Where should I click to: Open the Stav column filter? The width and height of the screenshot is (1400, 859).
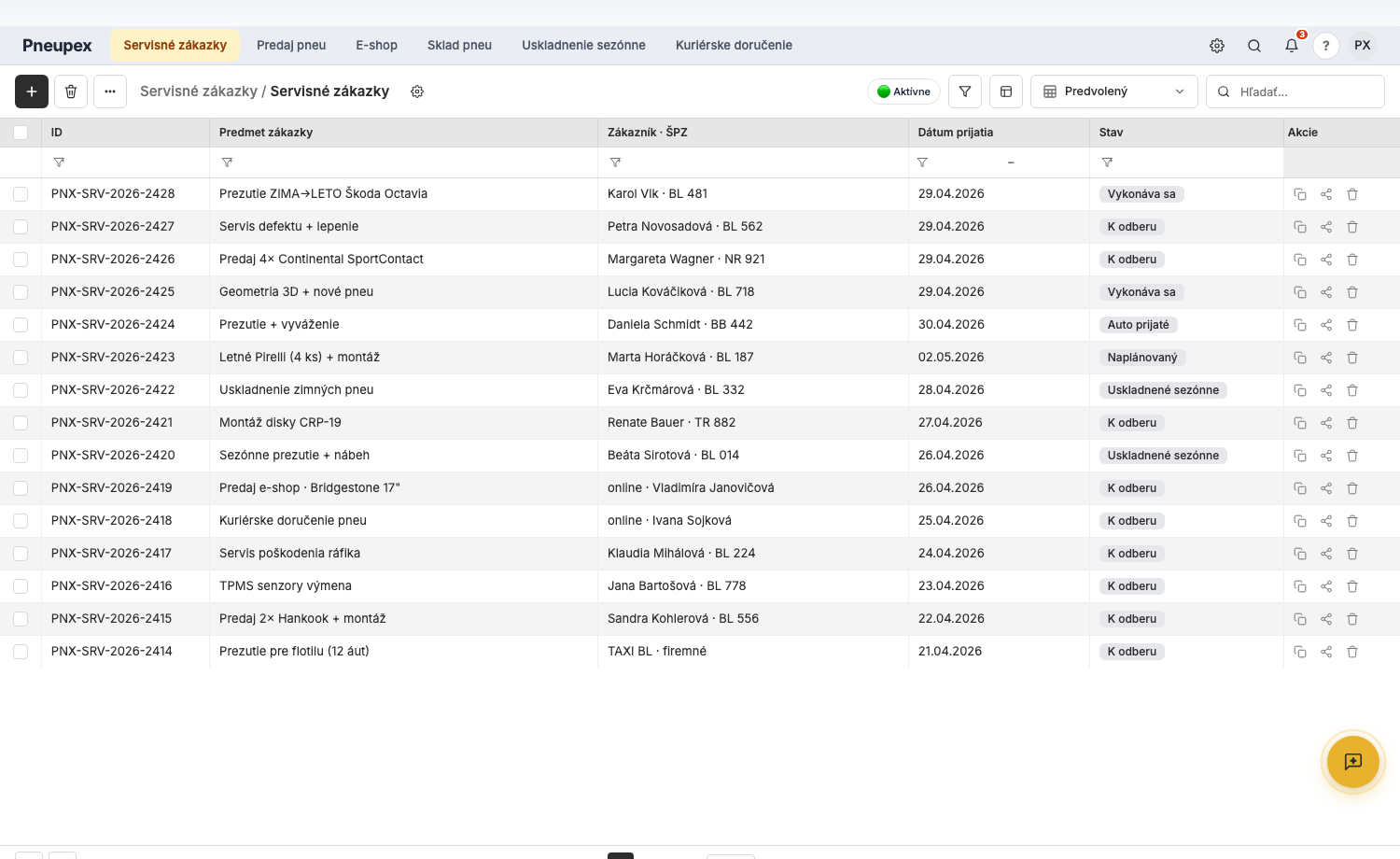[1107, 162]
